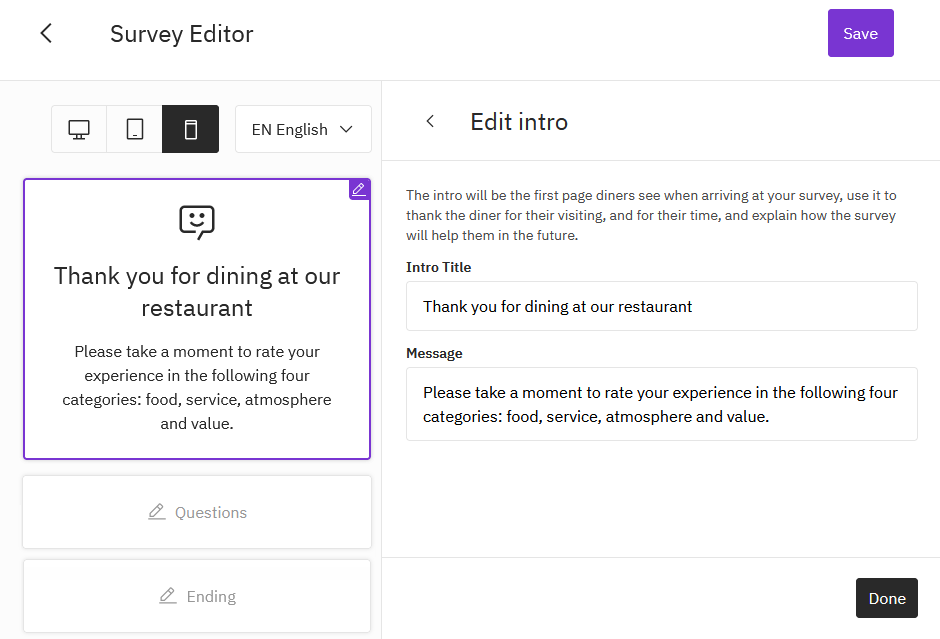This screenshot has width=940, height=639.
Task: Click the pencil icon beside Ending
Action: tap(168, 596)
